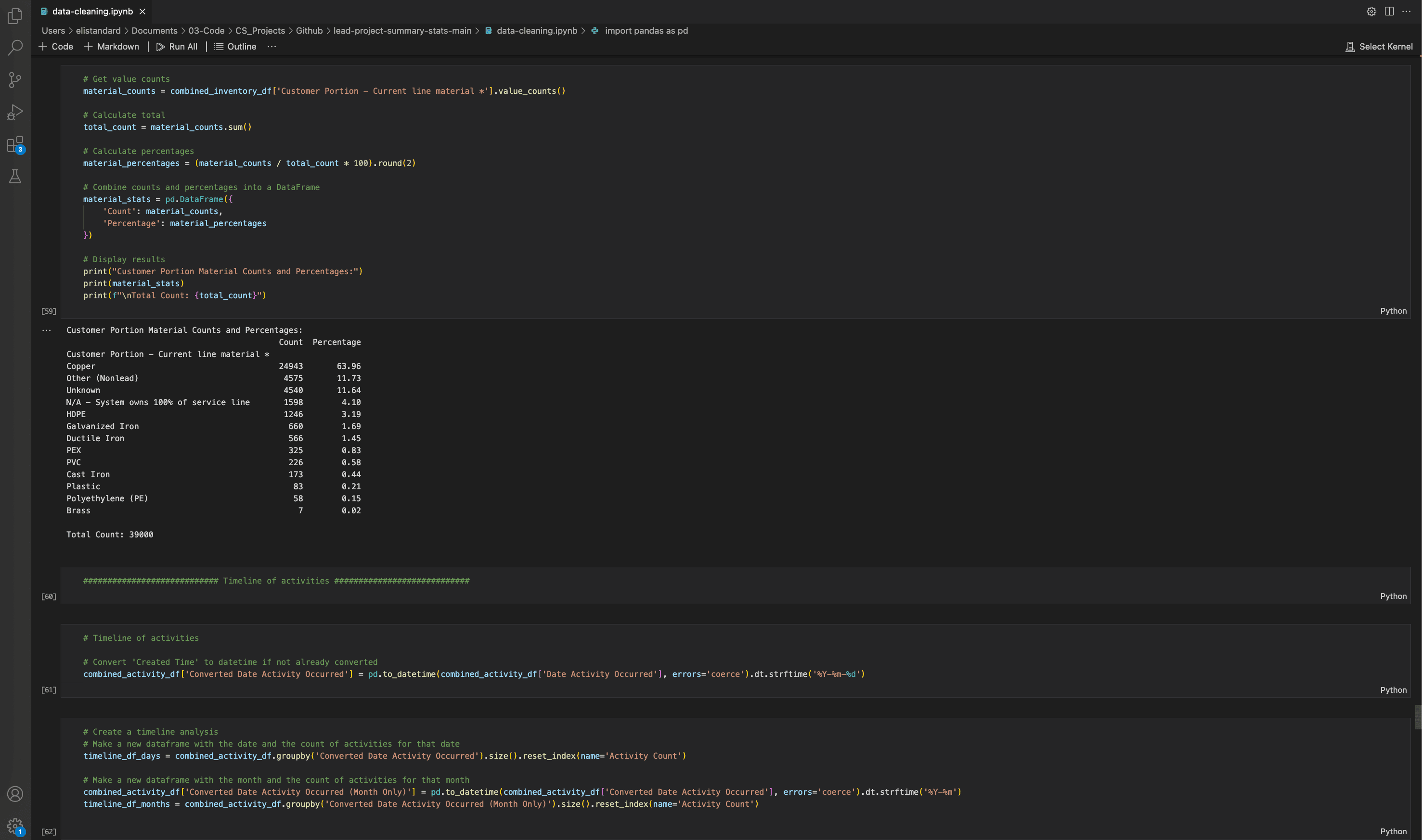Click the CS_Projects breadcrumb
1422x840 pixels.
pyautogui.click(x=260, y=31)
